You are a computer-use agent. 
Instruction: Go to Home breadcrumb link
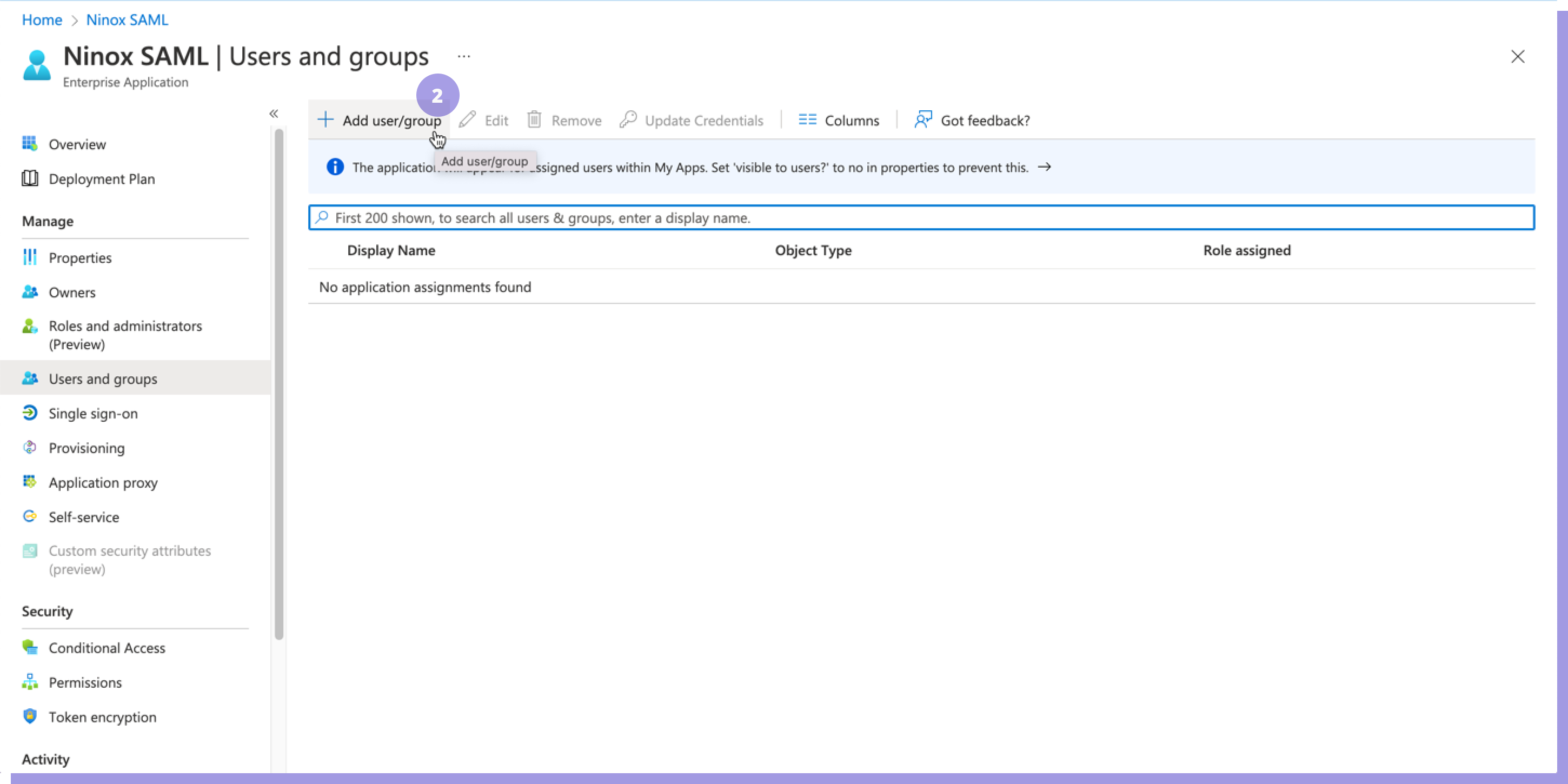click(42, 19)
